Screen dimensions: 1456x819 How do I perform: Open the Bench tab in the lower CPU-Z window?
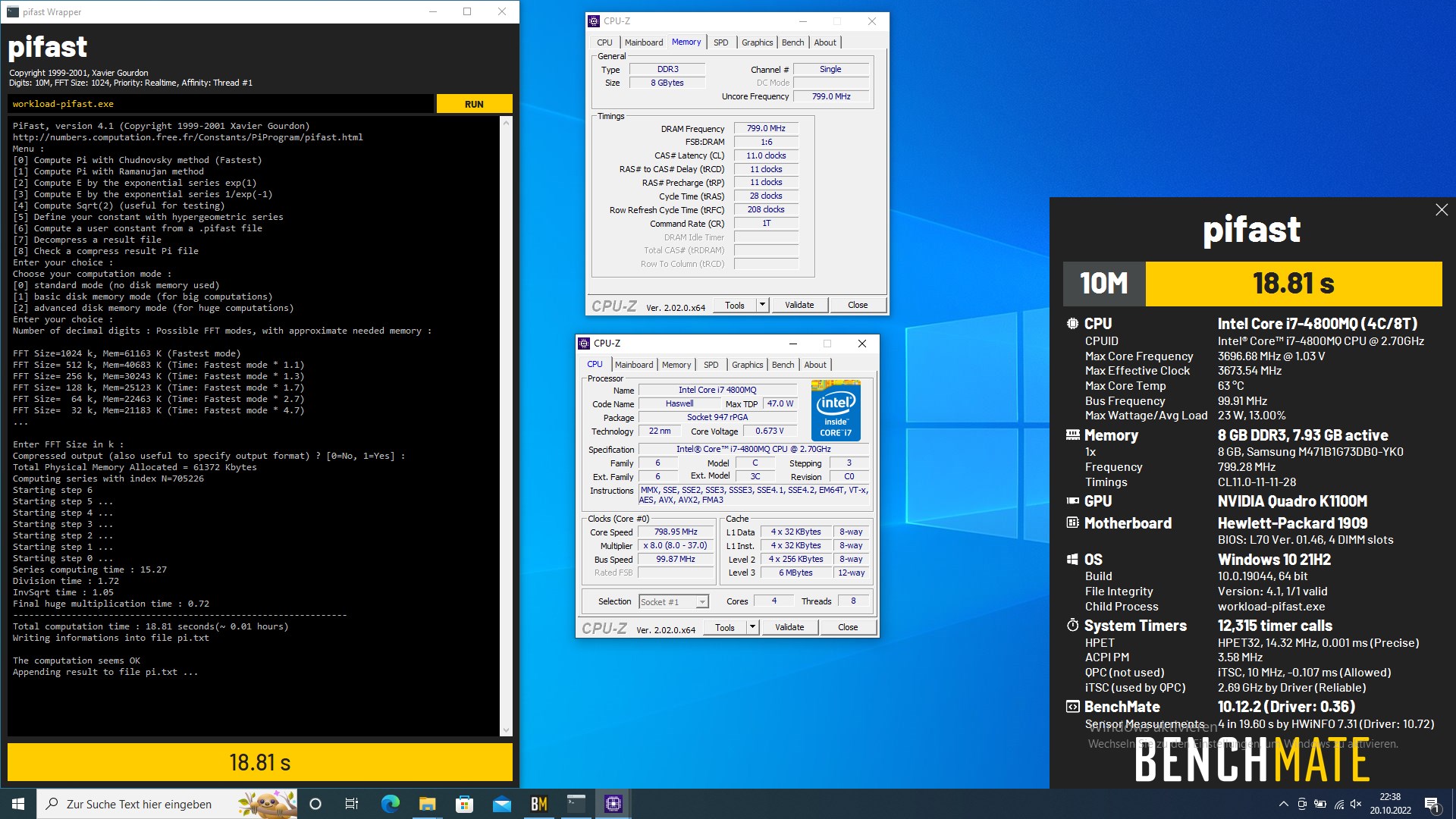(783, 365)
